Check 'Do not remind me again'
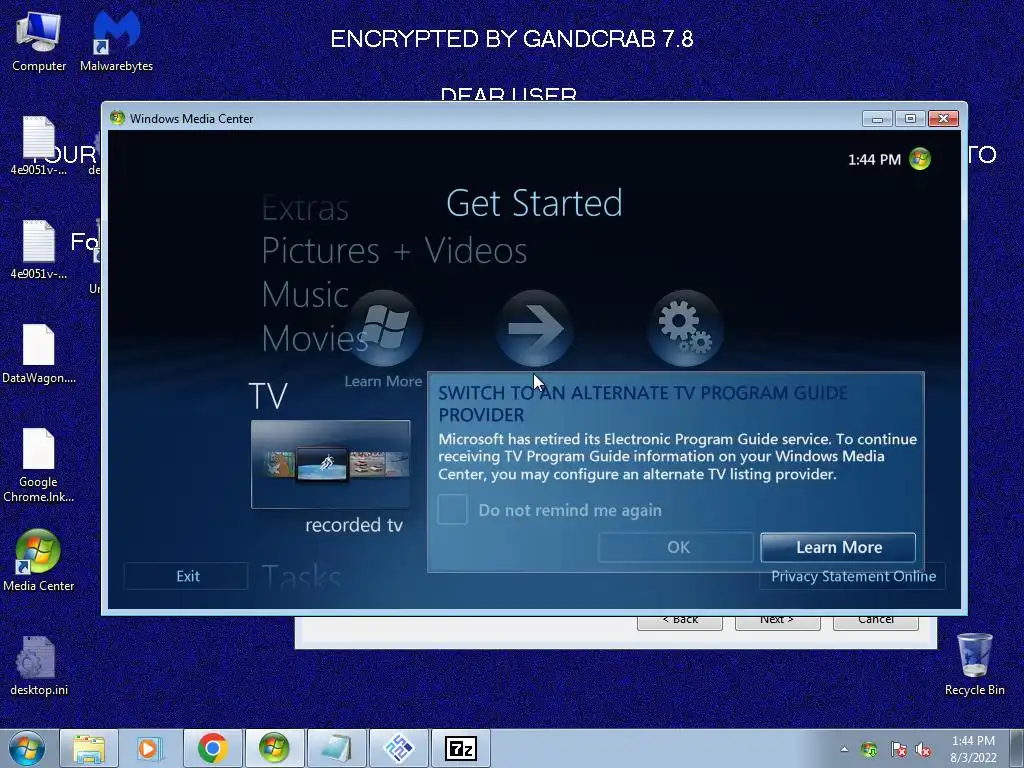The image size is (1024, 768). pos(452,509)
